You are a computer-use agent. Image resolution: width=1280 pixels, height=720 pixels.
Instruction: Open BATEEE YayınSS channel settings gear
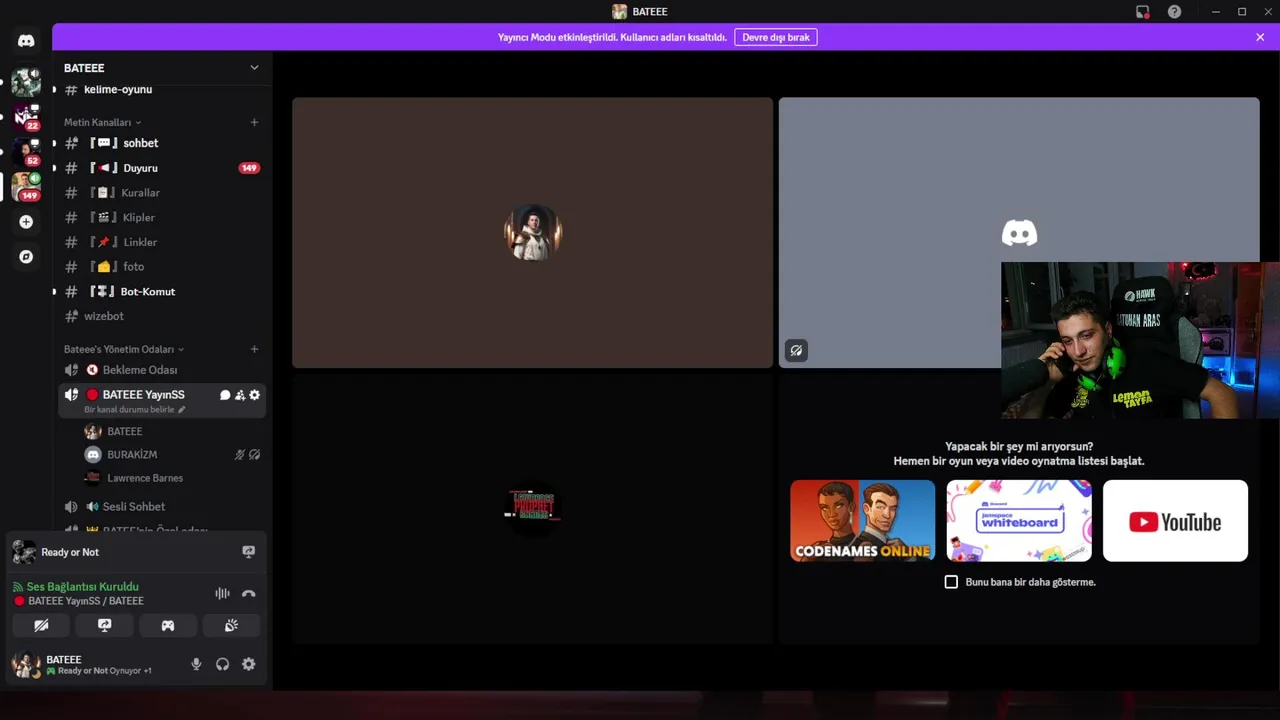254,395
